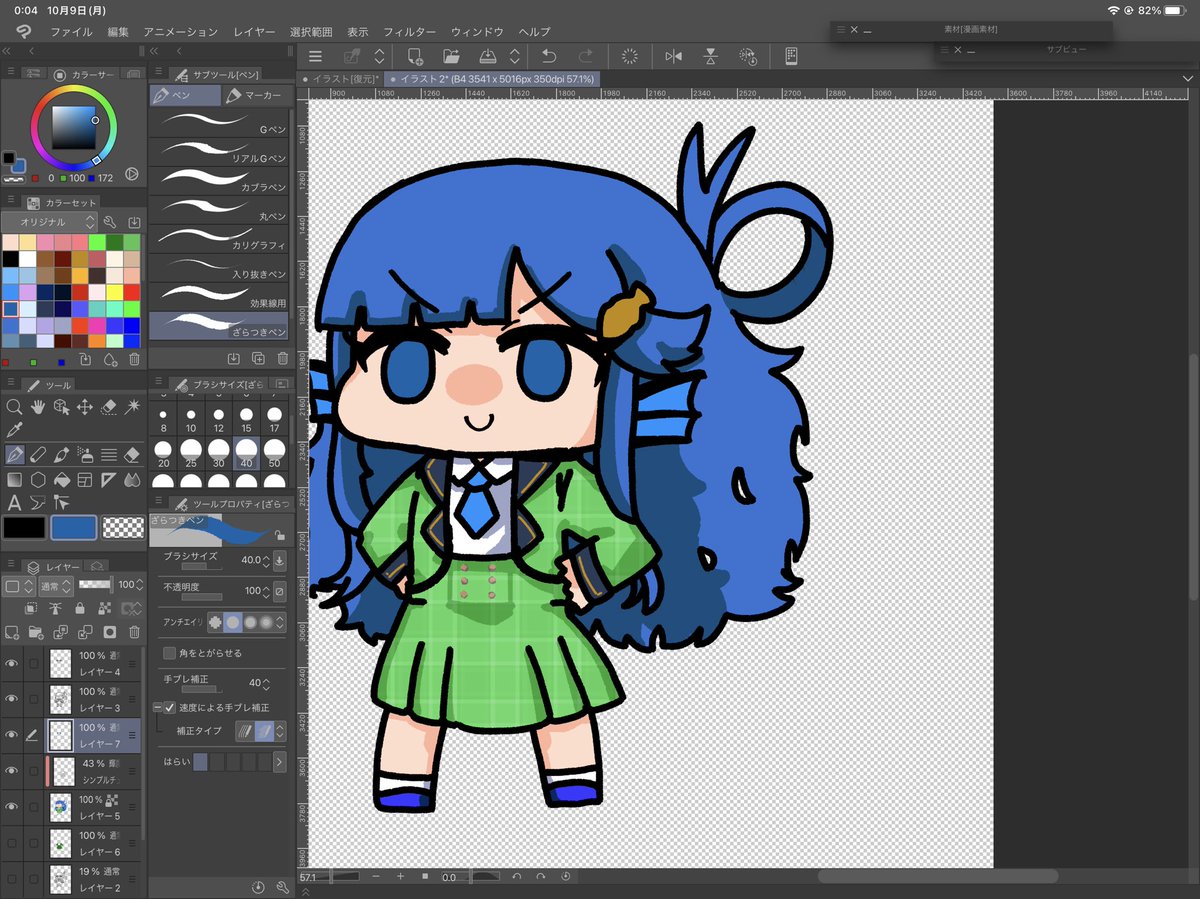Click the New canvas icon

coord(415,57)
